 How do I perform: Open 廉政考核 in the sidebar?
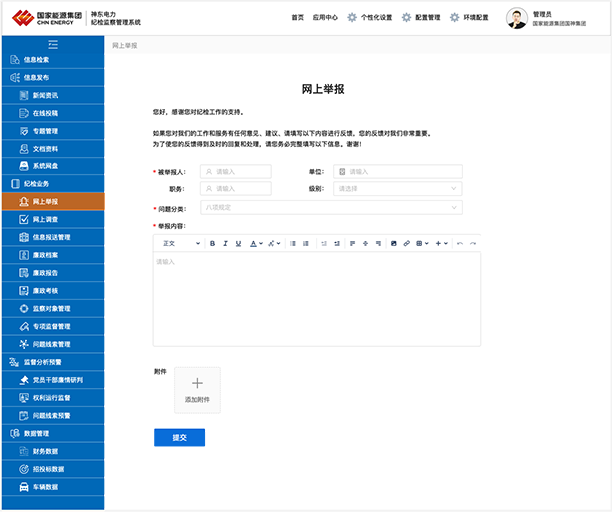coord(53,291)
